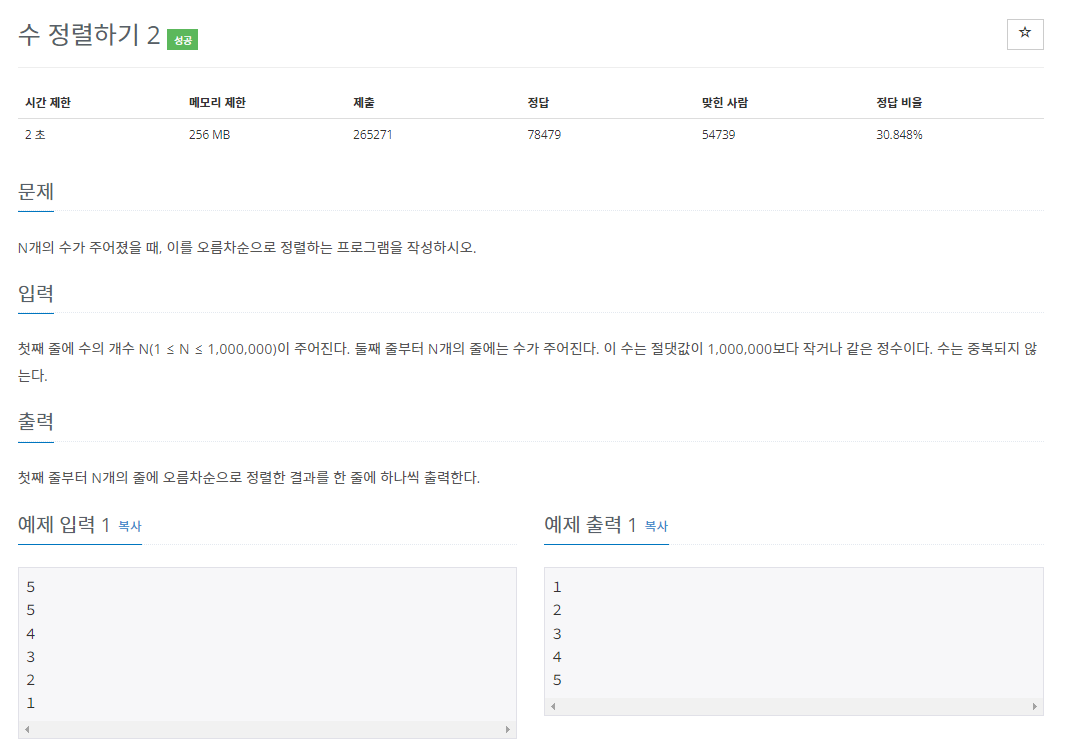Click left arrow of input scrollbar
Image resolution: width=1066 pixels, height=754 pixels.
[x=27, y=730]
